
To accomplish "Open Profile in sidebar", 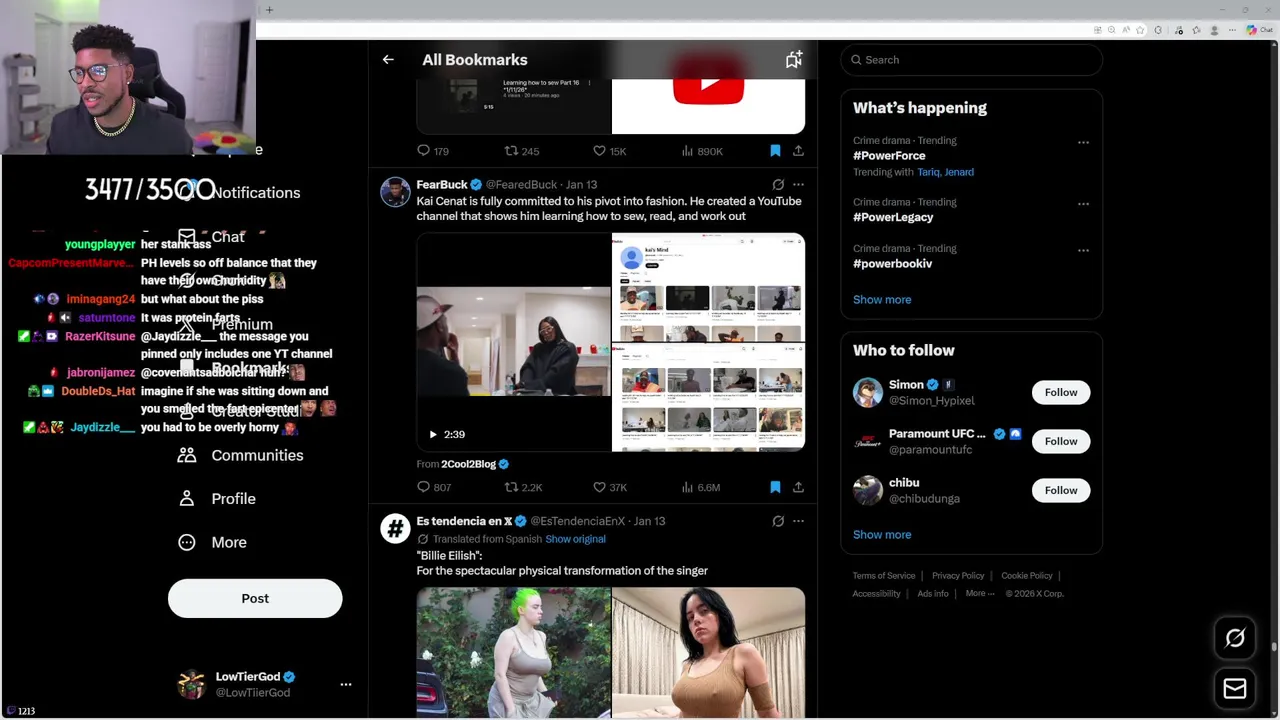I will (x=217, y=499).
